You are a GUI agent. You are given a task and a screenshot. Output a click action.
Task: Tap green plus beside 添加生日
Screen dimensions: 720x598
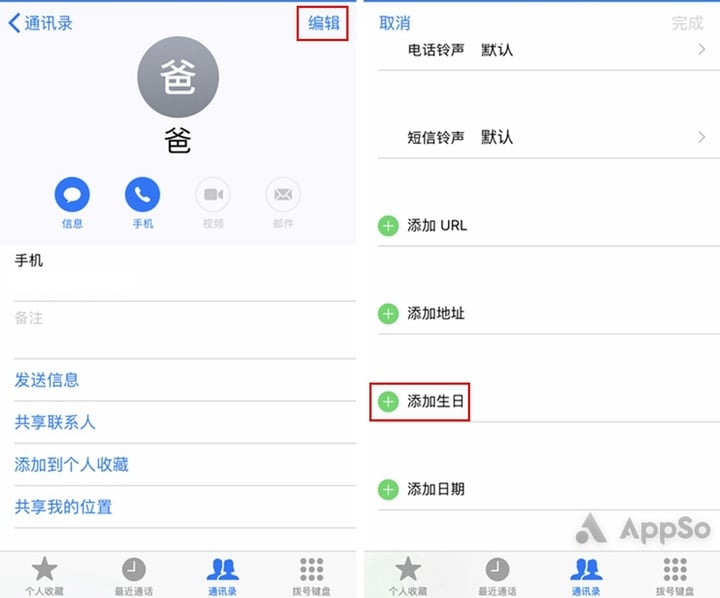click(388, 402)
